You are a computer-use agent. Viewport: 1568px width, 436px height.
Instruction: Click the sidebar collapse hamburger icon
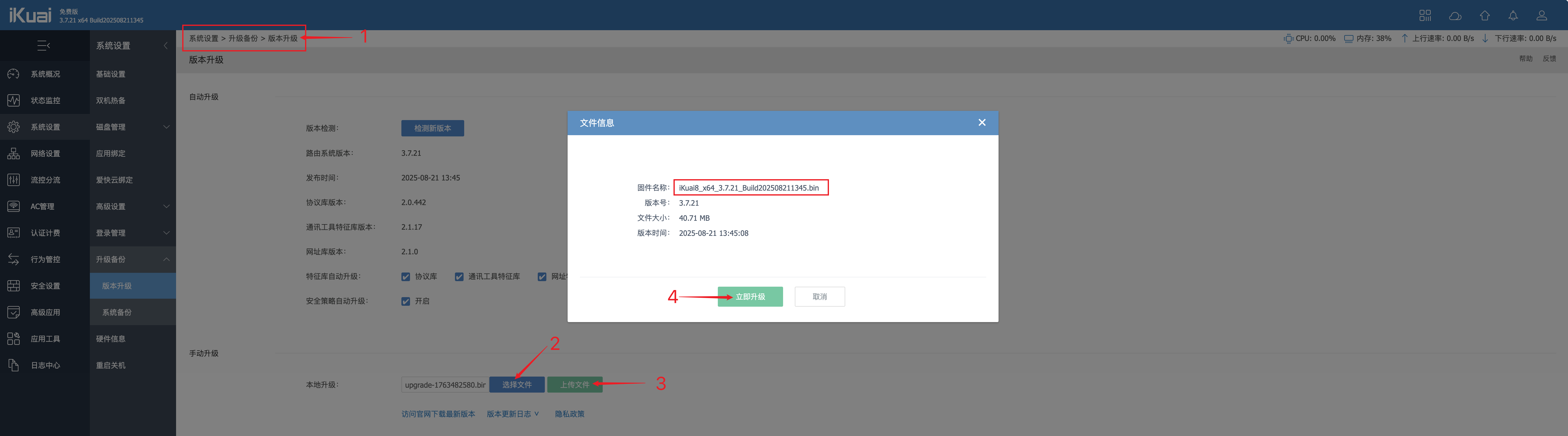tap(44, 46)
